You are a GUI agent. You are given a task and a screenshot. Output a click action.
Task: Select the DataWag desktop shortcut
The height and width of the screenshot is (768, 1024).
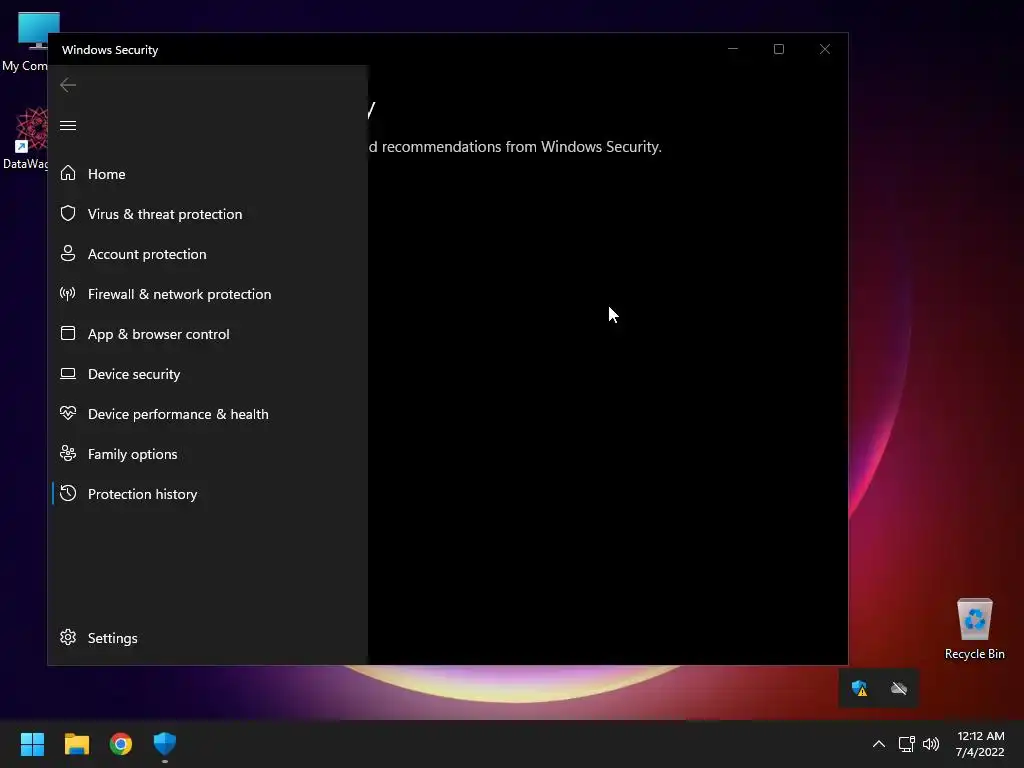(x=26, y=138)
